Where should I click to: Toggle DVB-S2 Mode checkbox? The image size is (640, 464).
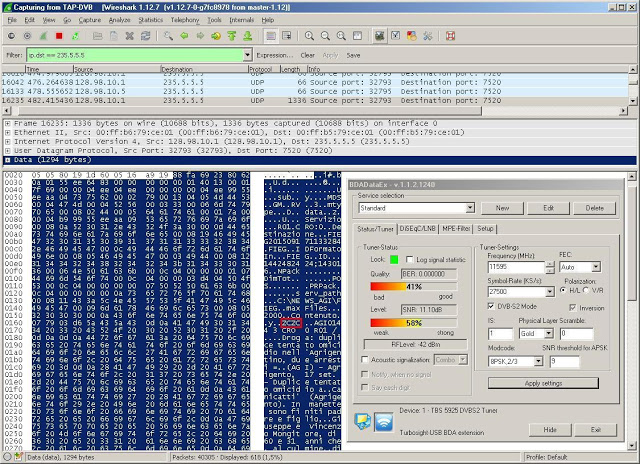[491, 306]
